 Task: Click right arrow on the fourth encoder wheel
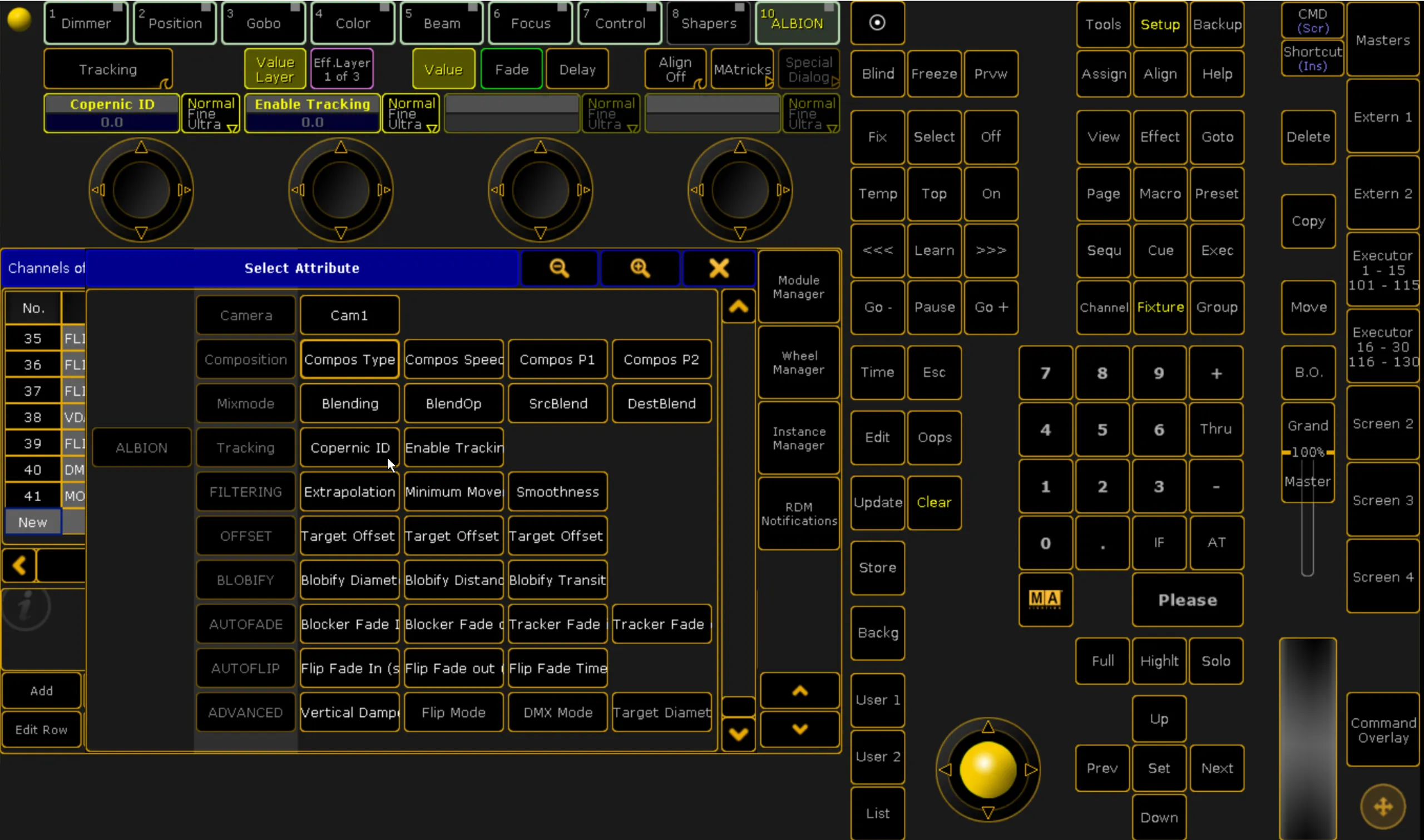tap(783, 190)
